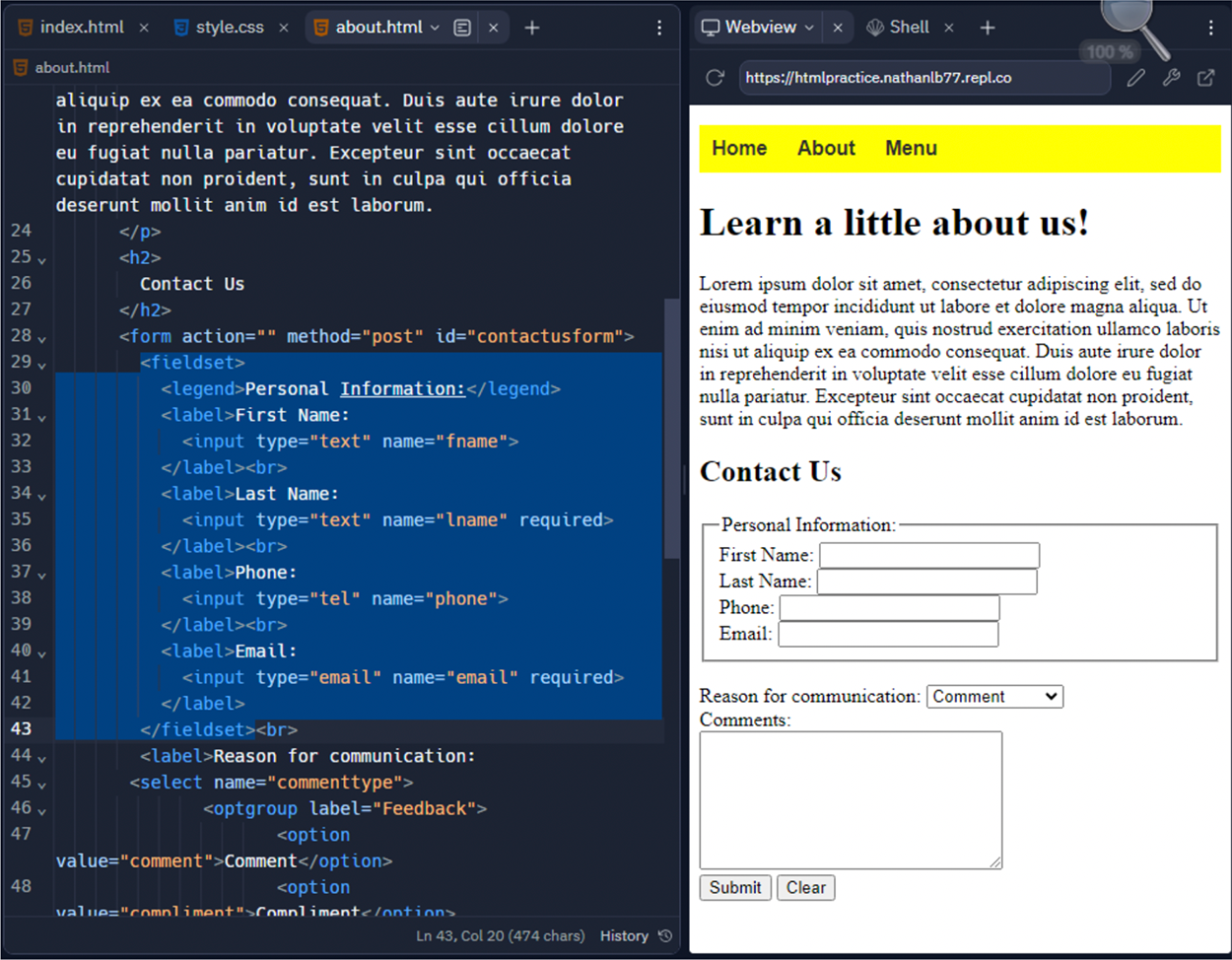Open the editor pane three-dot menu
This screenshot has height=960, width=1232.
pyautogui.click(x=659, y=28)
